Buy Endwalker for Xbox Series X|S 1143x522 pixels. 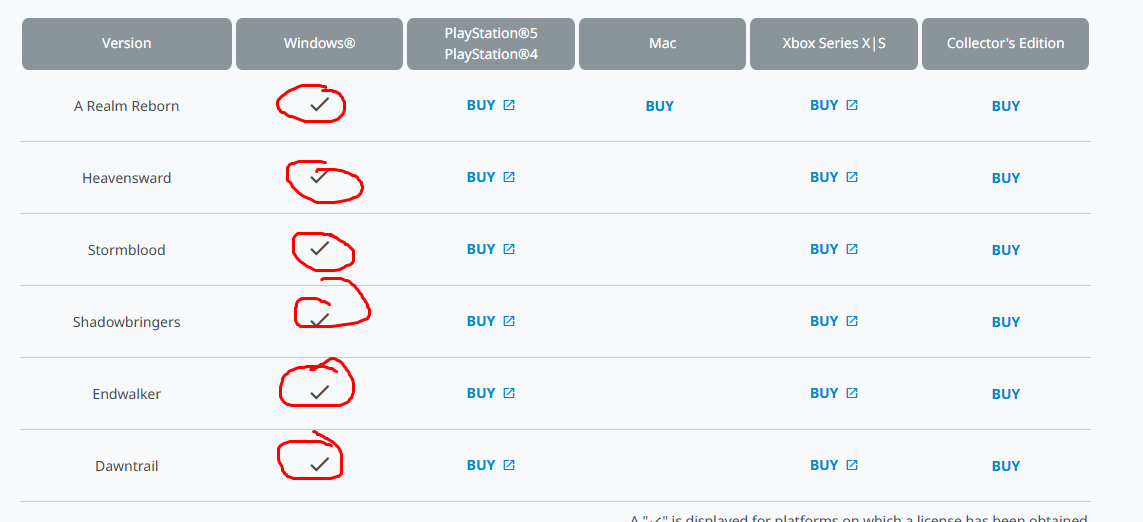(x=824, y=393)
